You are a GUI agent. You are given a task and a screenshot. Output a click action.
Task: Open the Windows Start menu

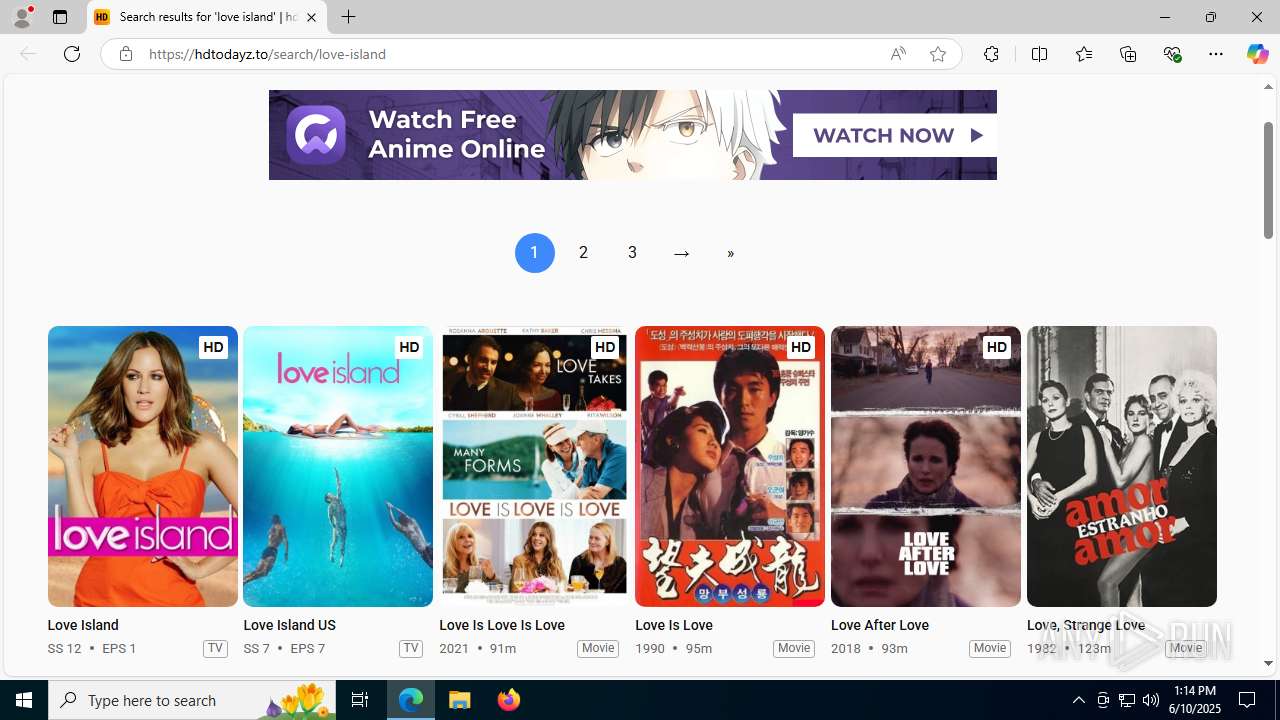click(x=24, y=700)
